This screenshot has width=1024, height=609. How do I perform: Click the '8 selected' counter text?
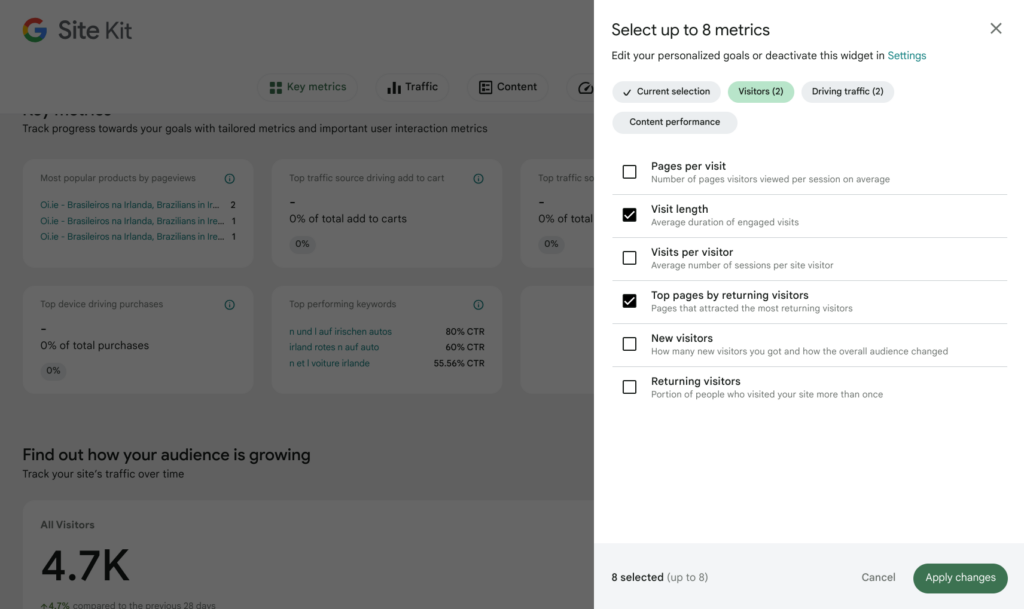637,578
